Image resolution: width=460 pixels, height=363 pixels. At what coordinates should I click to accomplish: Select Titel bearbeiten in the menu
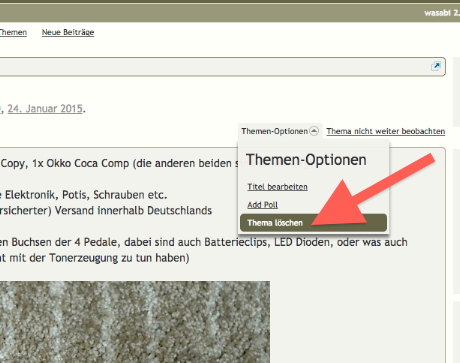[277, 187]
